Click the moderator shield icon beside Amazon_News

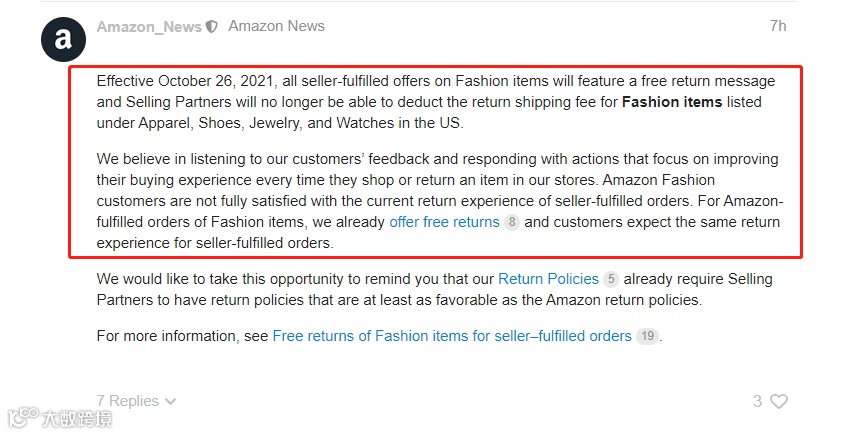(212, 26)
